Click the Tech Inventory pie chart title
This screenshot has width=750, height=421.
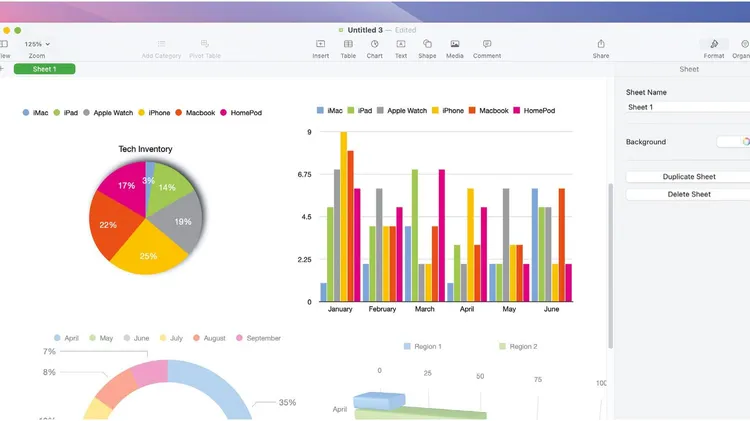(145, 149)
